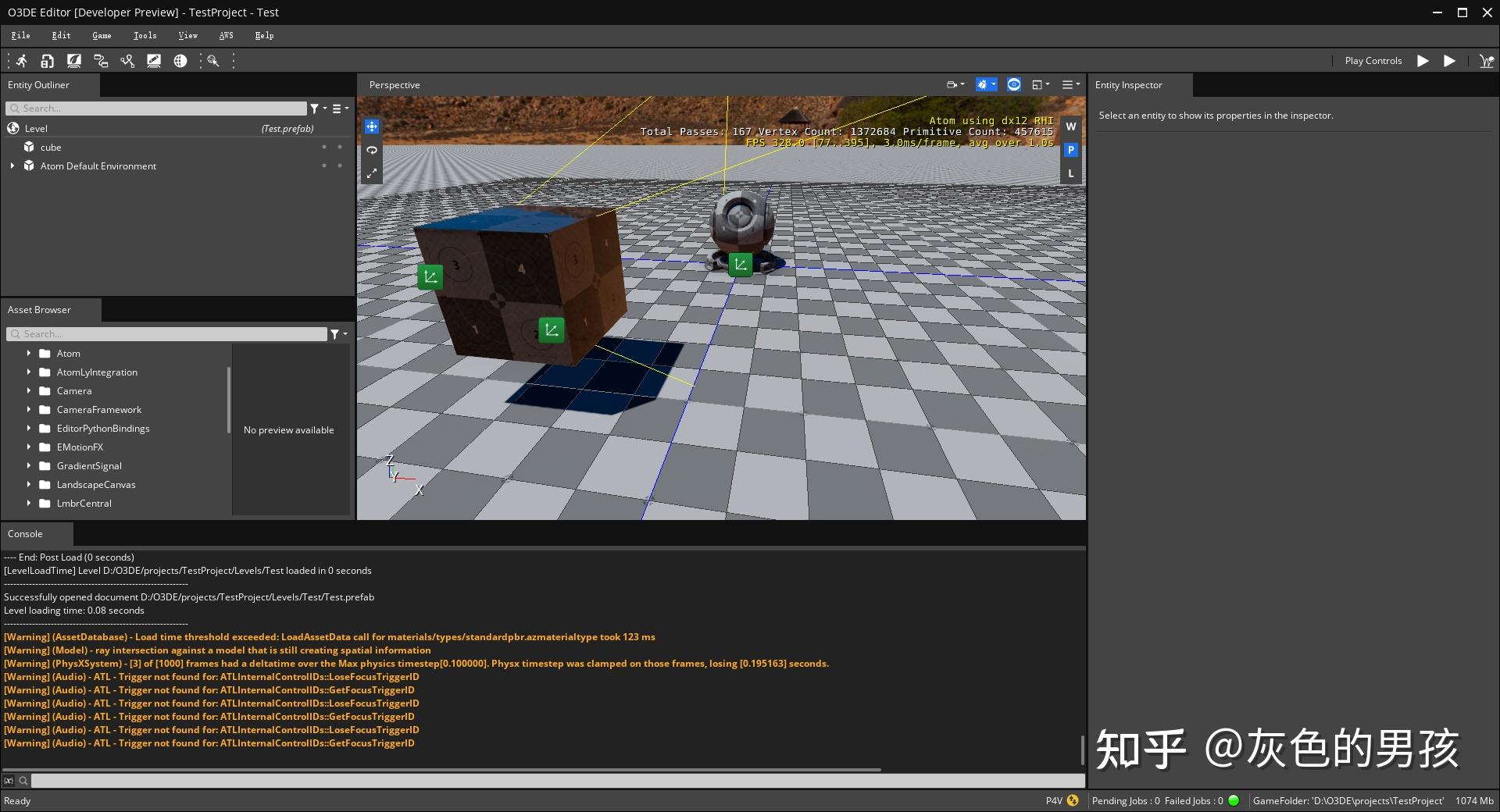Screen dimensions: 1500x812
Task: Click the Level globe icon in outliner
Action: point(13,128)
